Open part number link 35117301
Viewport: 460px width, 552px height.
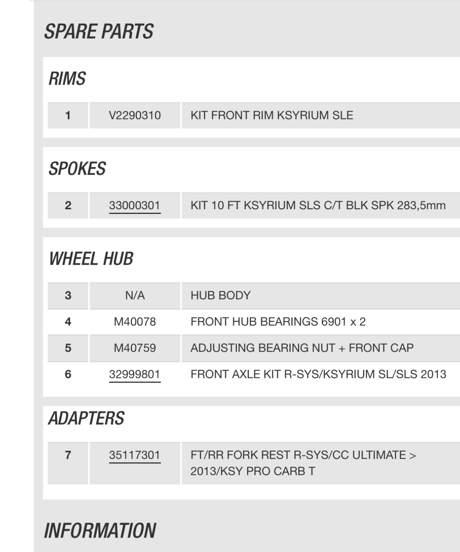135,455
